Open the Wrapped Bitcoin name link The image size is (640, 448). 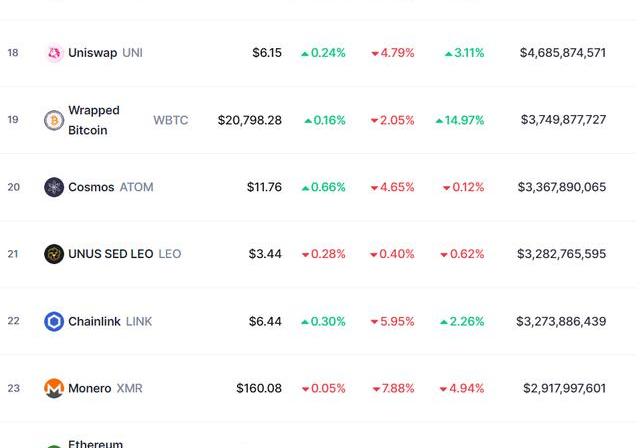(93, 120)
